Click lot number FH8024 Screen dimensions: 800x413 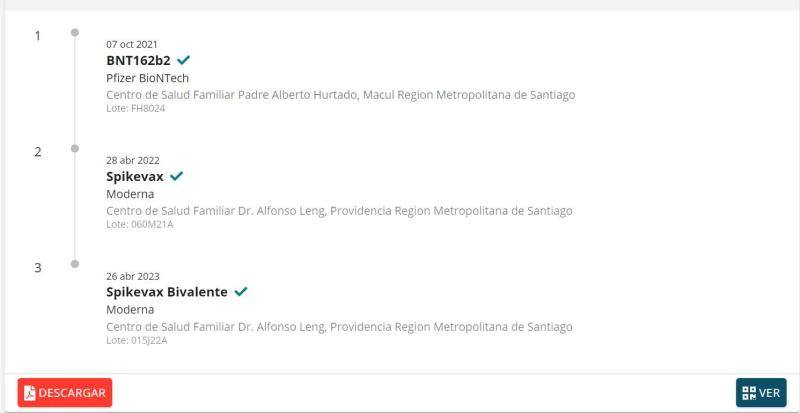tap(136, 108)
